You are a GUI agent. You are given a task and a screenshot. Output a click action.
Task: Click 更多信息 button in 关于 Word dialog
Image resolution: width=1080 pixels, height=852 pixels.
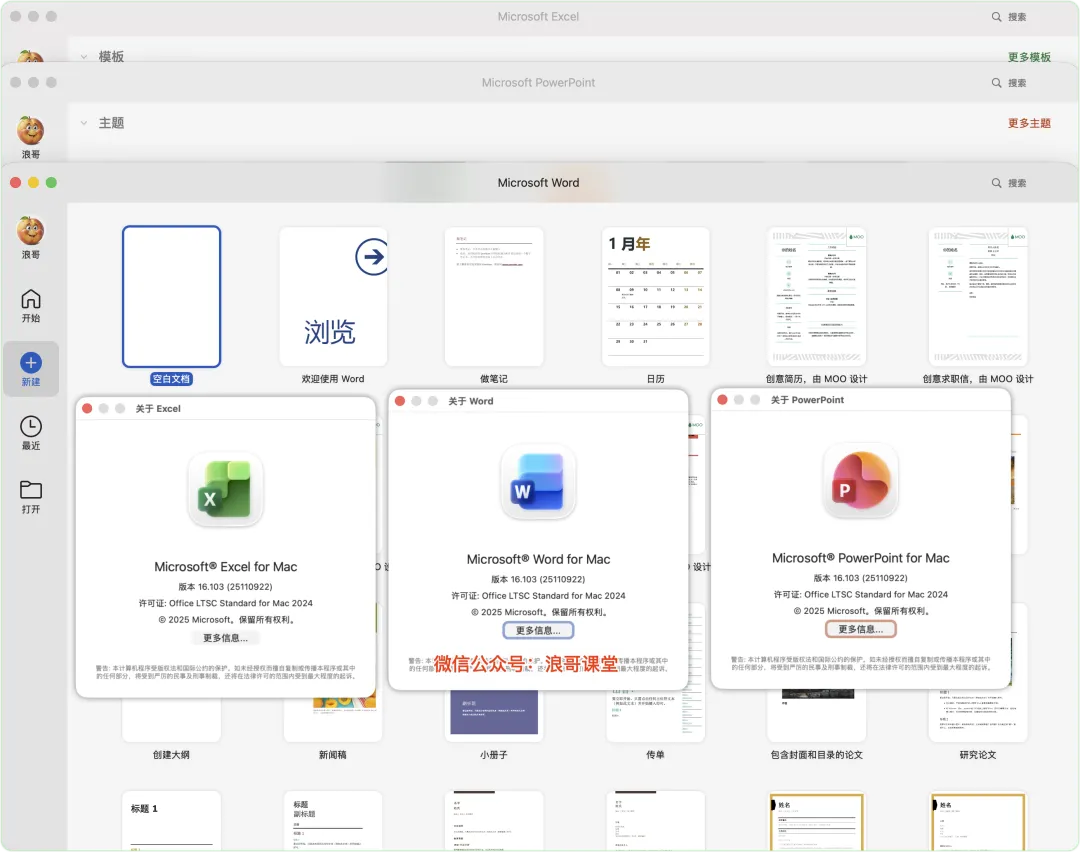[538, 630]
